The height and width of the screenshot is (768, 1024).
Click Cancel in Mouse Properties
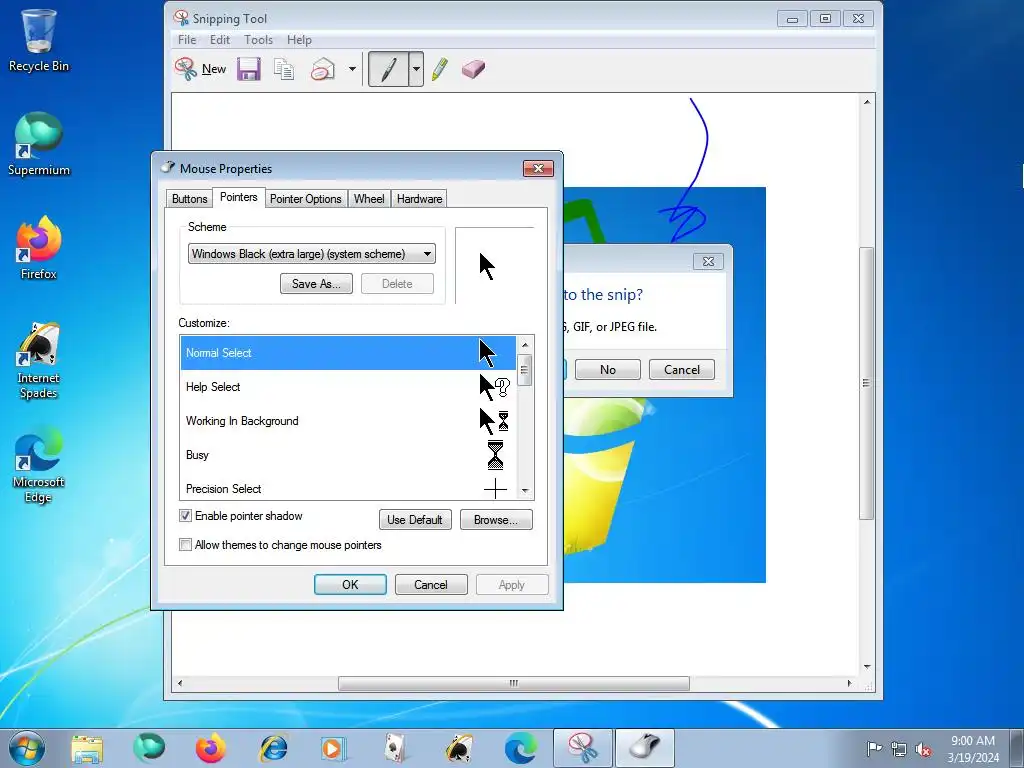431,584
